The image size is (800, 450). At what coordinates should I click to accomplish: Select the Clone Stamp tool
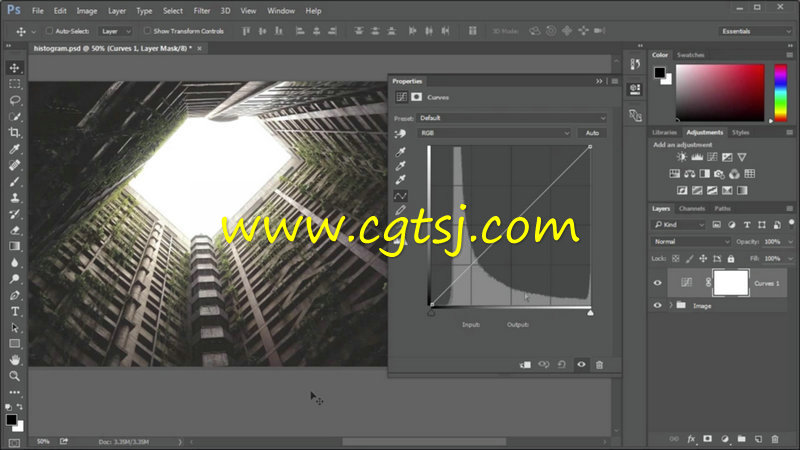(14, 198)
